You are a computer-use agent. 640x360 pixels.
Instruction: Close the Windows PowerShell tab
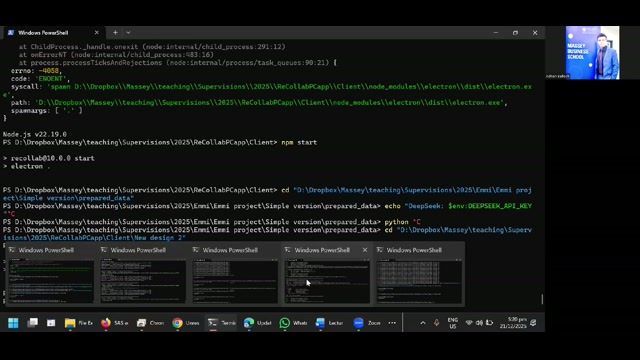coord(96,33)
